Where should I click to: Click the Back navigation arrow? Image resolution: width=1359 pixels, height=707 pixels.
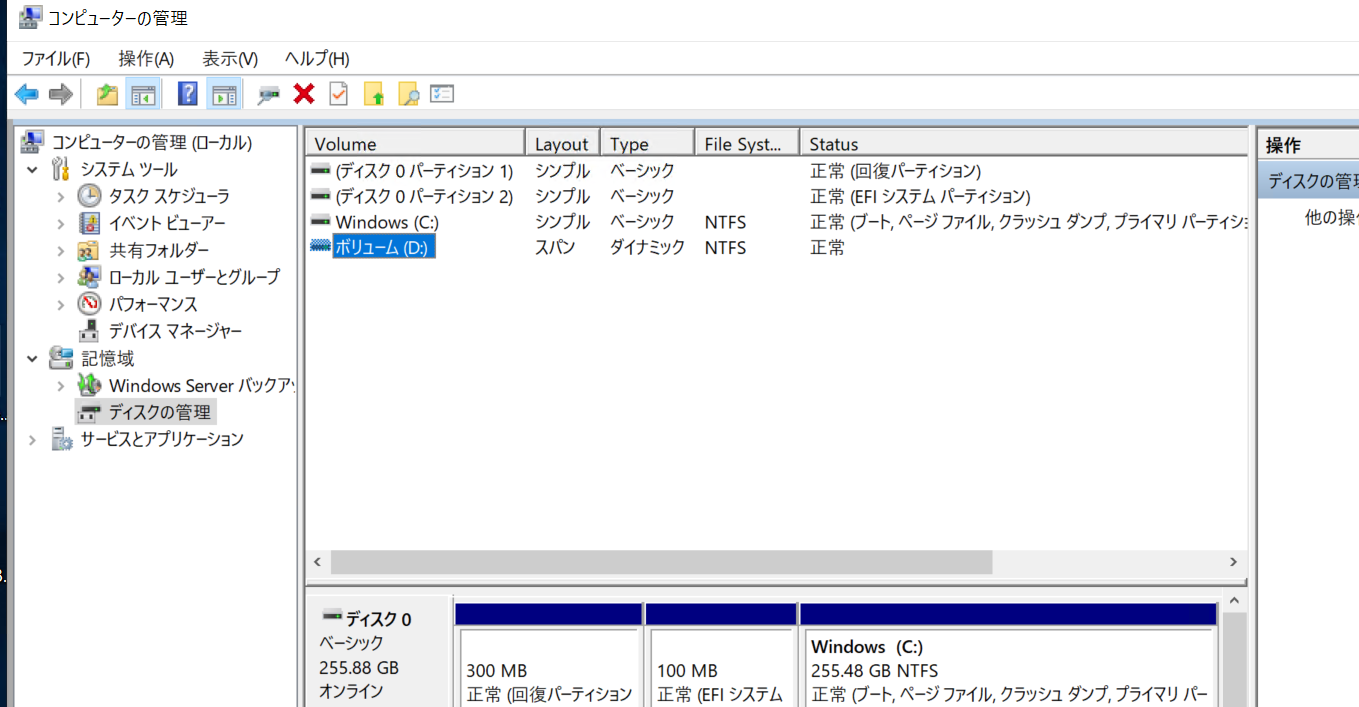(x=27, y=93)
